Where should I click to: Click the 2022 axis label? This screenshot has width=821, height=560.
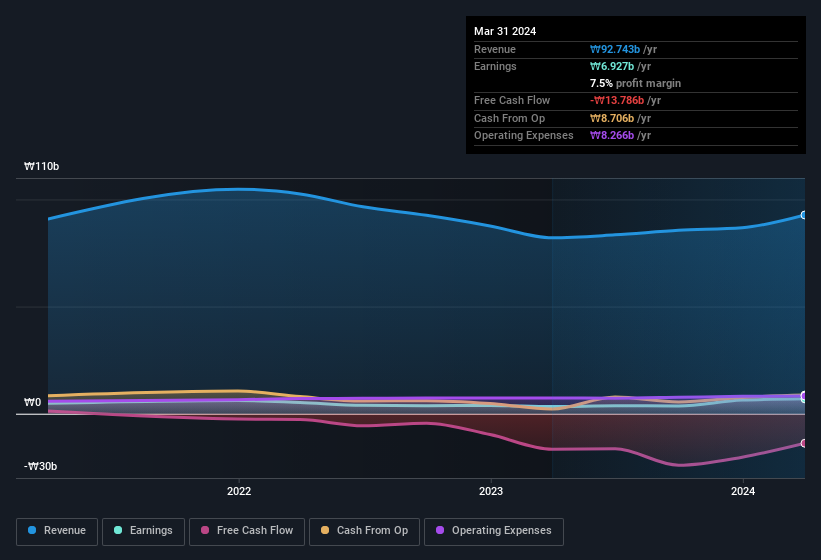coord(239,491)
